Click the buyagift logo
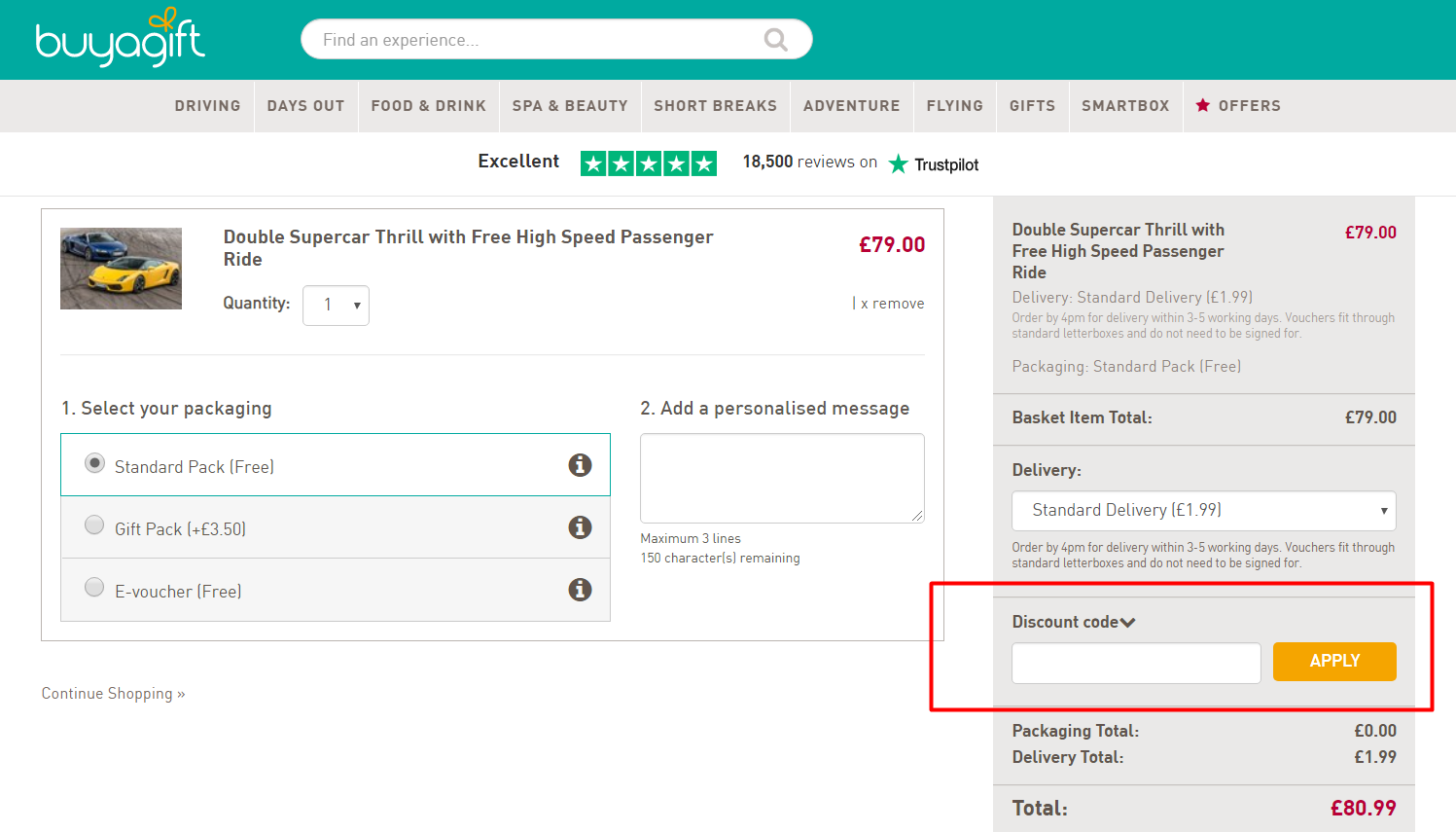The image size is (1456, 832). [x=120, y=39]
